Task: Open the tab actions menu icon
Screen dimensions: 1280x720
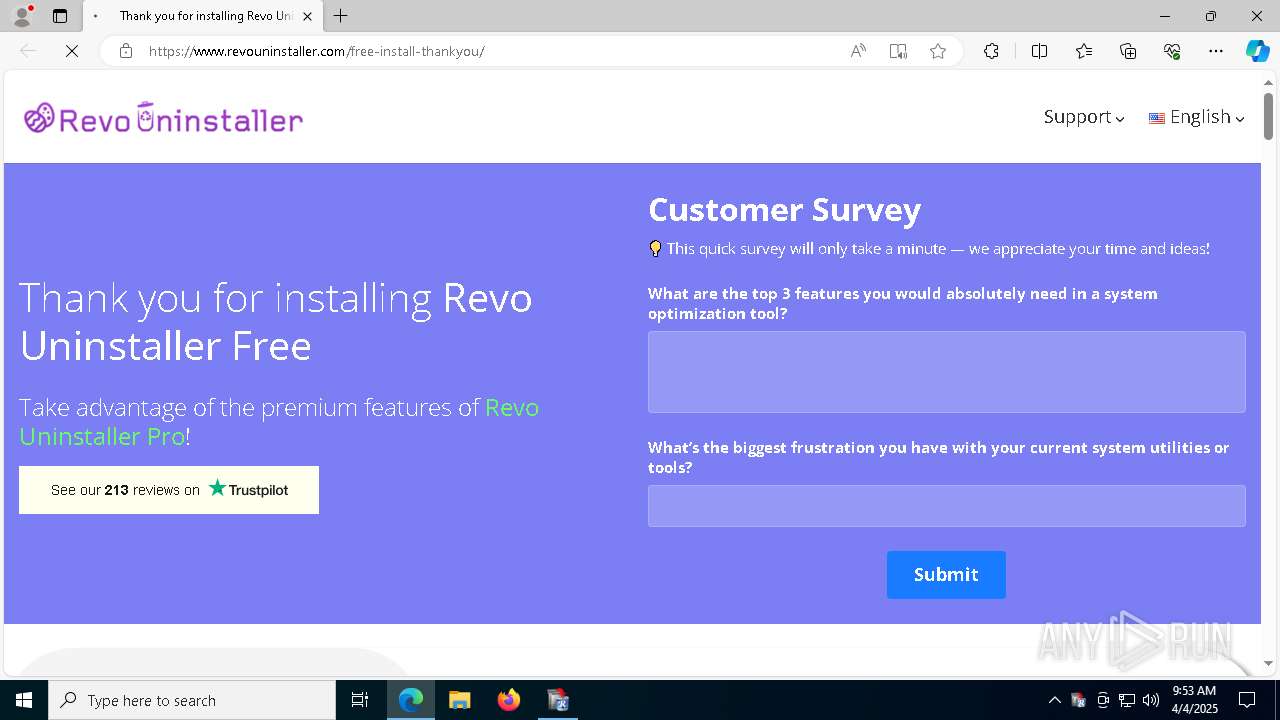Action: point(60,16)
